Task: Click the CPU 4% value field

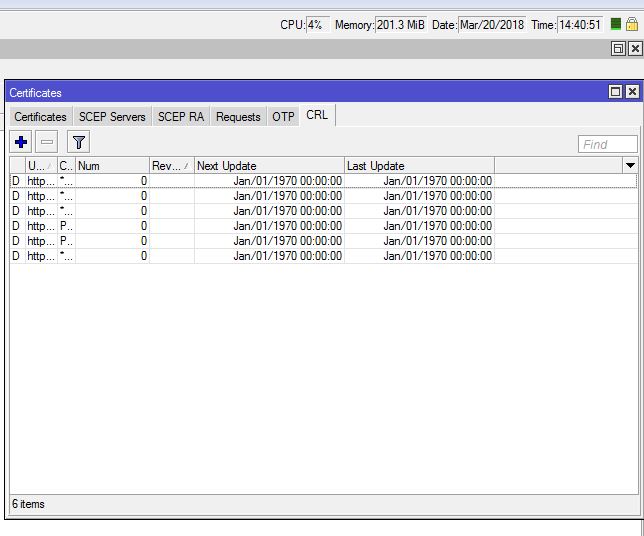Action: [317, 25]
